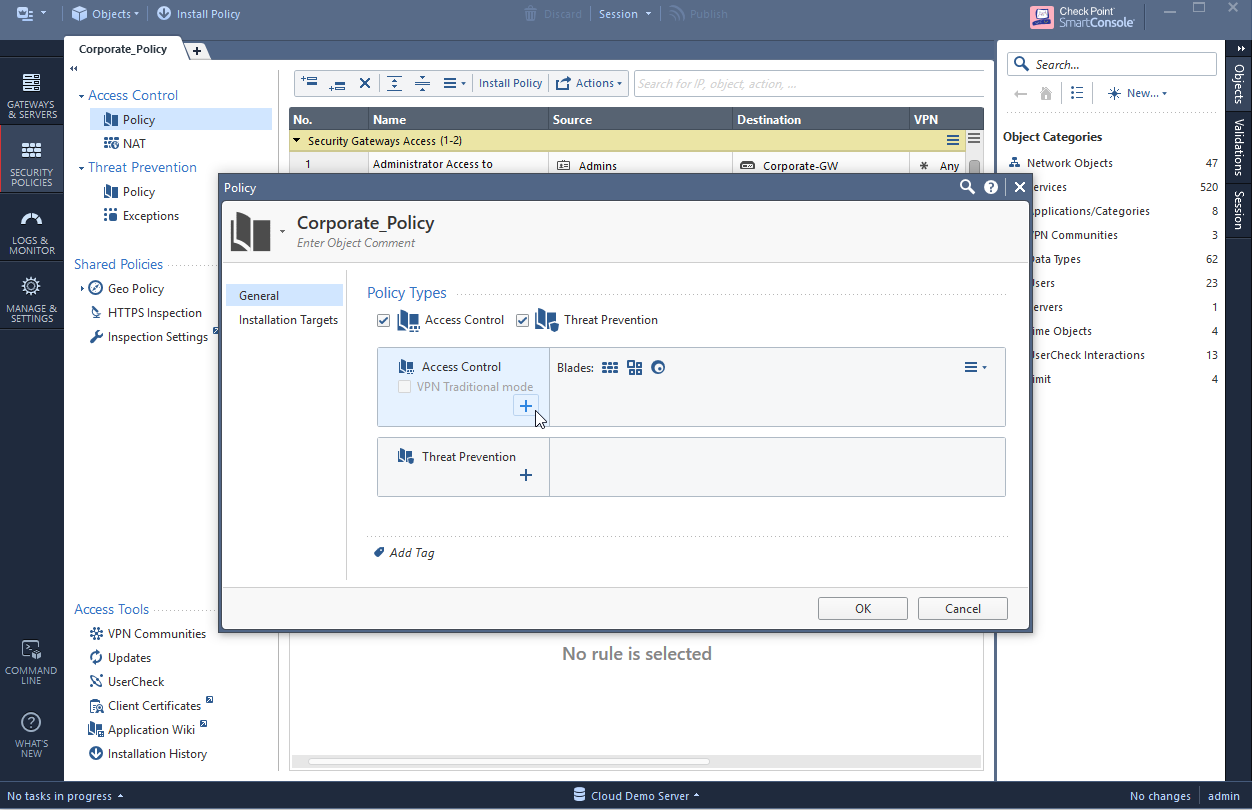Click the Add rule below toolbar icon
Image resolution: width=1252 pixels, height=810 pixels.
coord(337,83)
